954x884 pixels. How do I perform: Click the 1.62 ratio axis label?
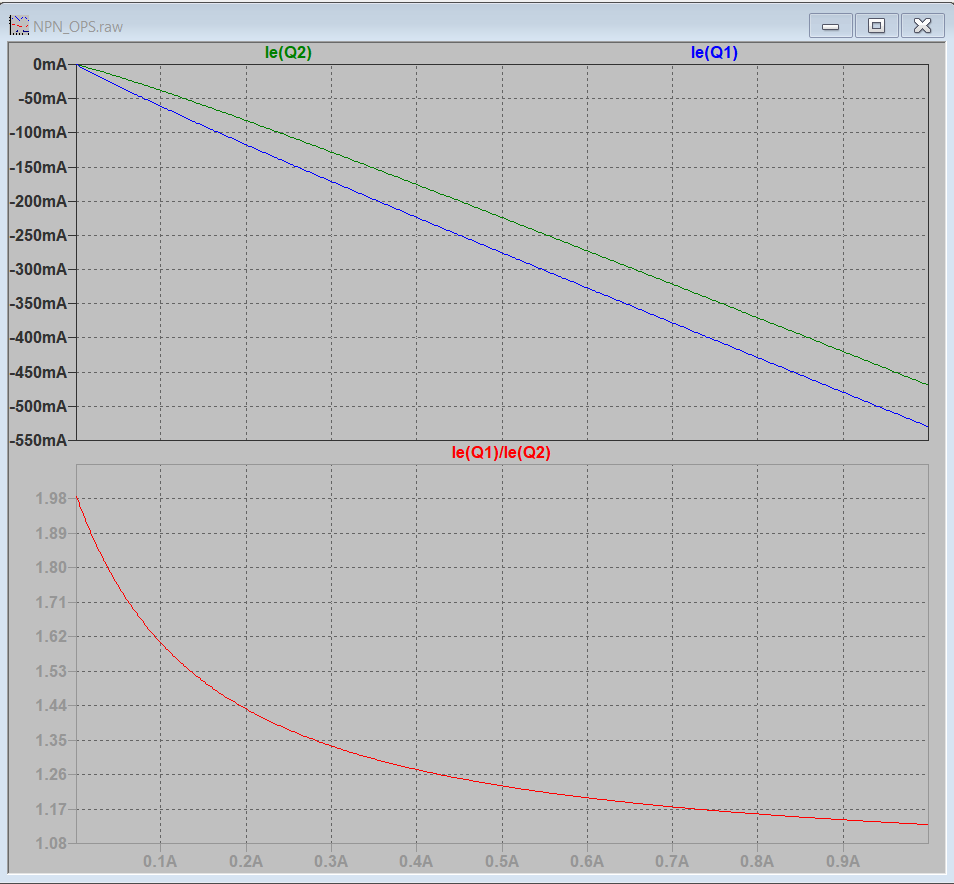click(51, 636)
